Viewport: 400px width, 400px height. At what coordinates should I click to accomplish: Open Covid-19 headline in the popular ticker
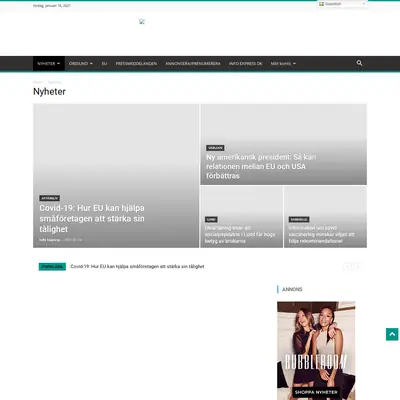click(137, 267)
